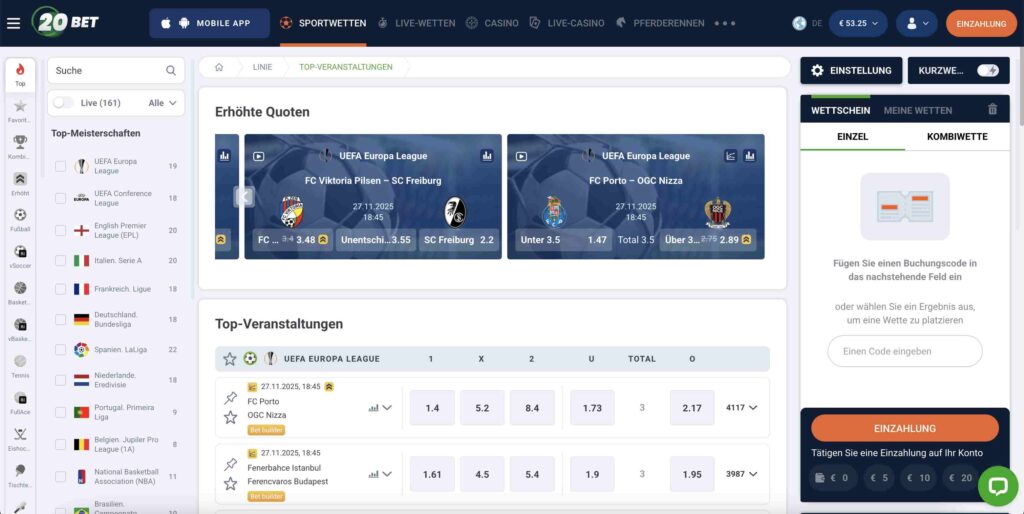The height and width of the screenshot is (514, 1024).
Task: Check the Frankreich Ligue checkbox
Action: point(61,289)
